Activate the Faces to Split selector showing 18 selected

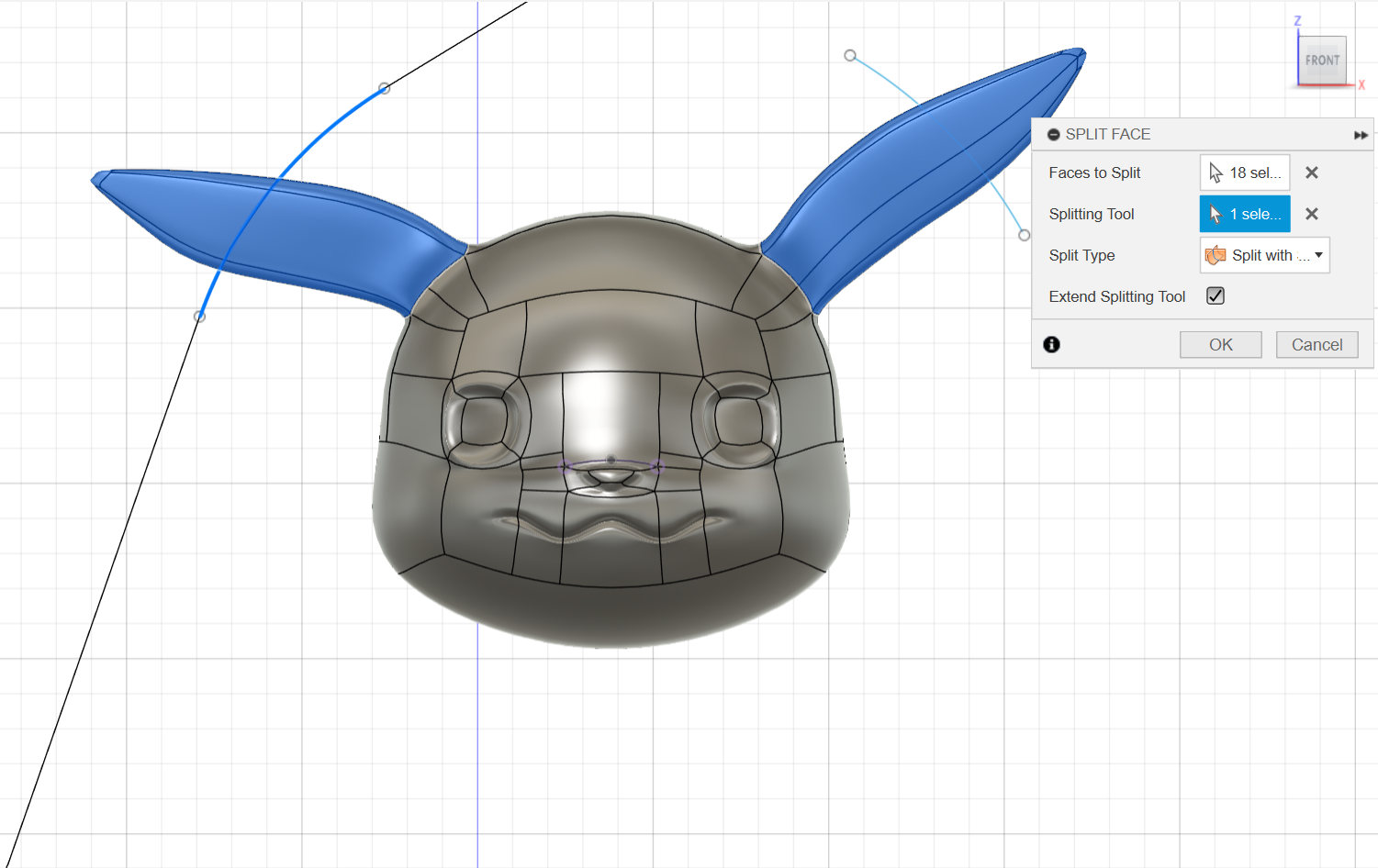[x=1245, y=172]
